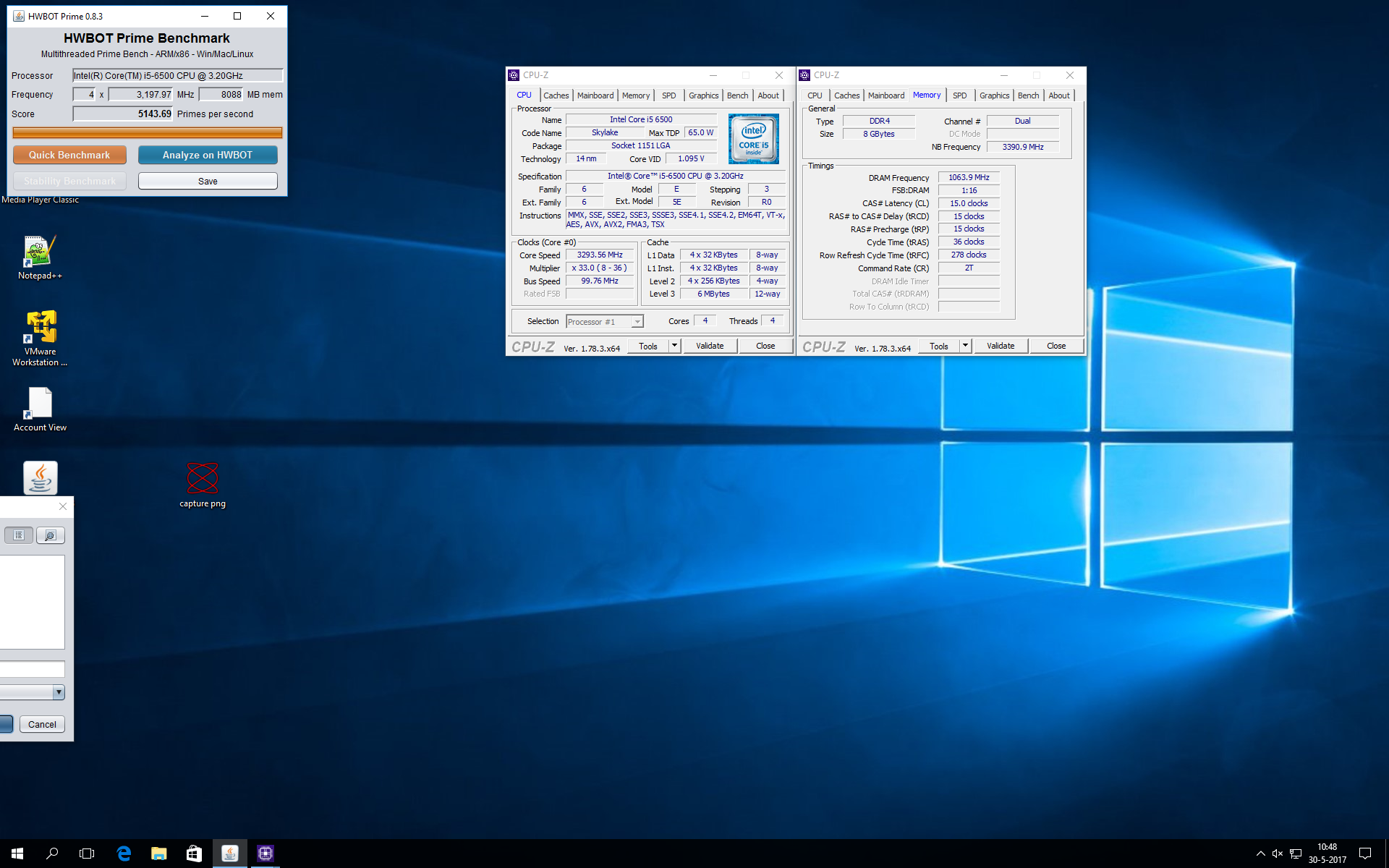Click the CPU-Z title icon of Memory window

click(804, 75)
